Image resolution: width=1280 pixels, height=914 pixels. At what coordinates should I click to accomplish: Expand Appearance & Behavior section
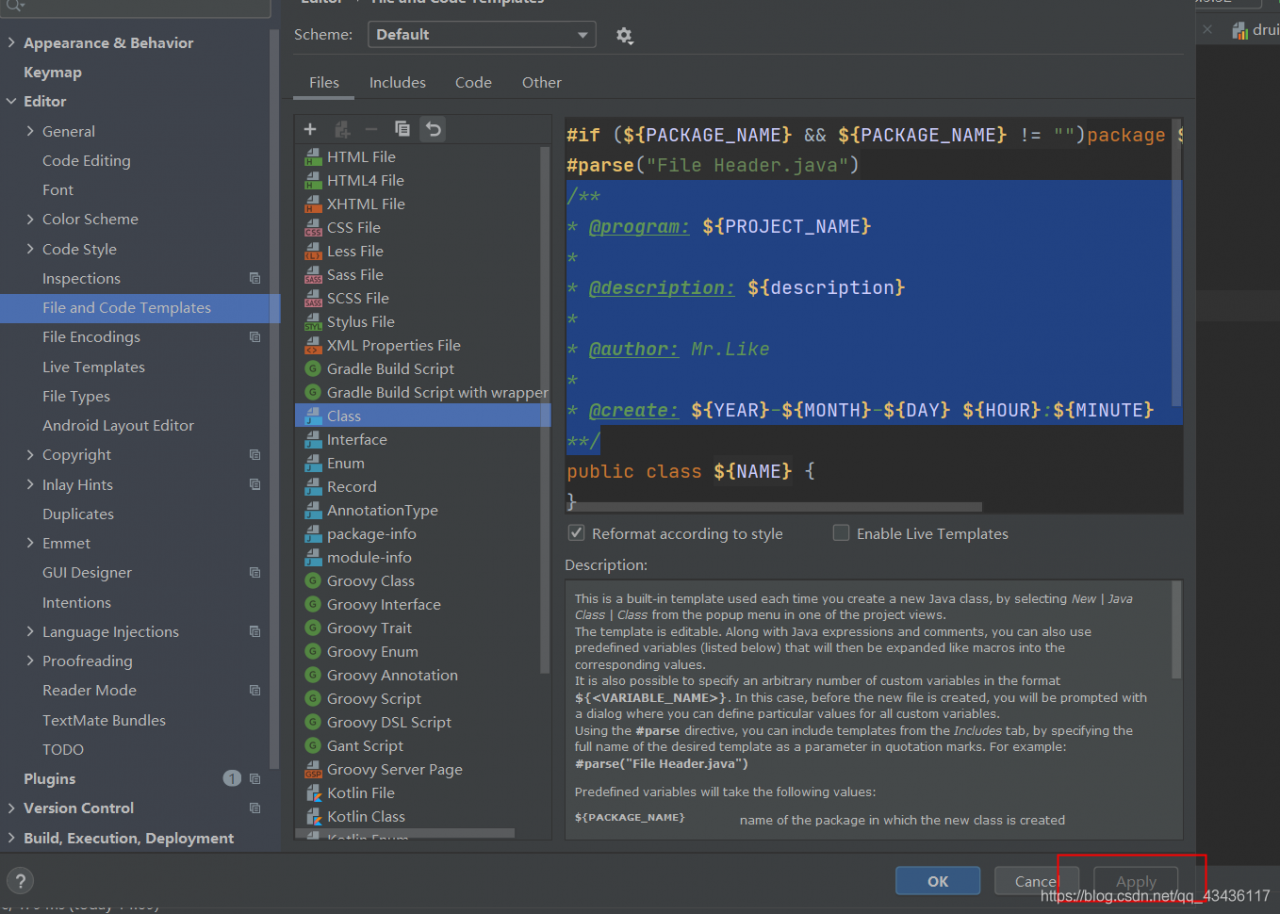(11, 43)
